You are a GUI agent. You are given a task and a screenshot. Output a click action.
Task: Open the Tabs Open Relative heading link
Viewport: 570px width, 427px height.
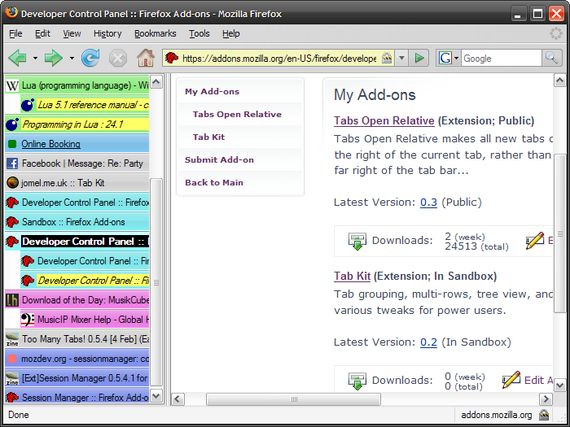point(384,121)
